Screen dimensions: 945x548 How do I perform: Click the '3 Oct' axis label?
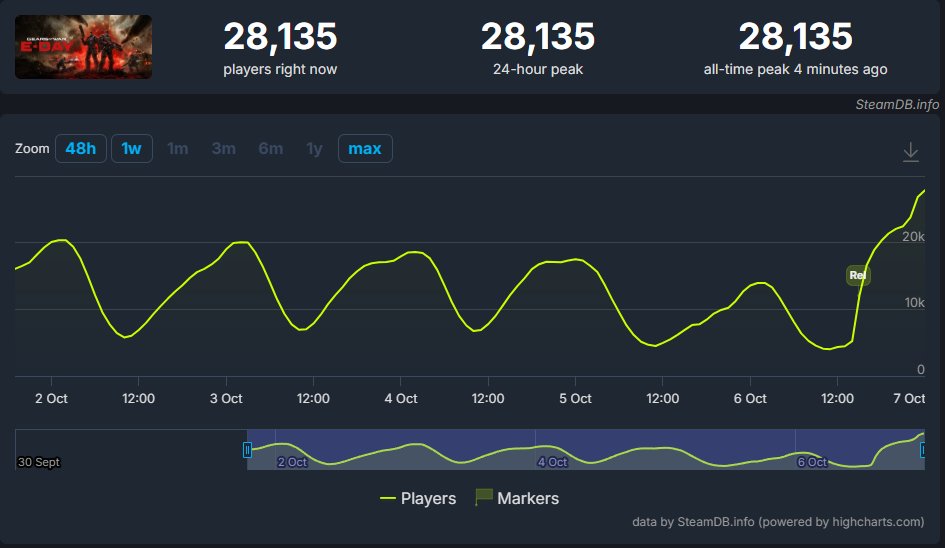click(x=226, y=398)
